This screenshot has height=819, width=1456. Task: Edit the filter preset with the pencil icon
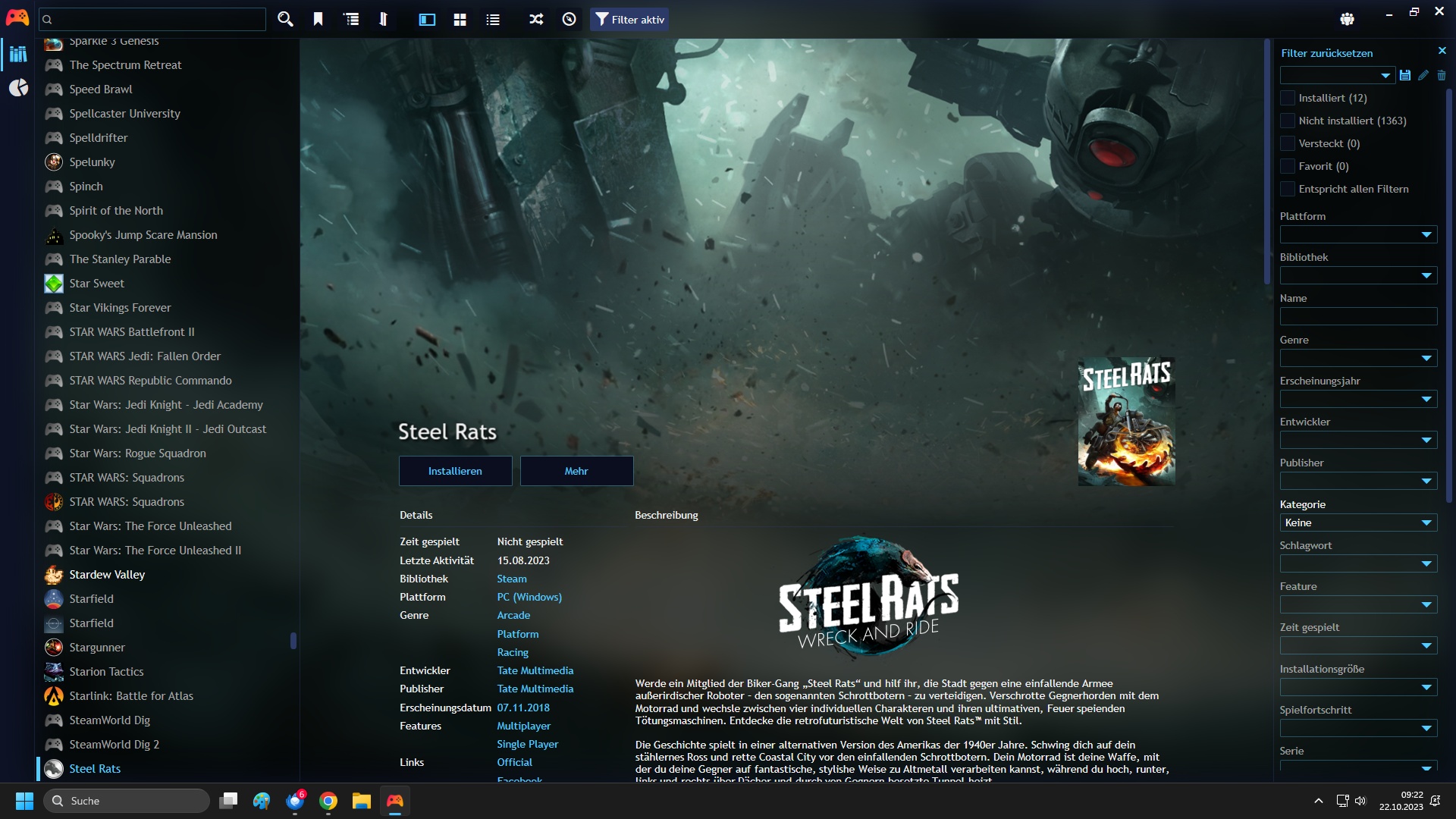[1423, 75]
